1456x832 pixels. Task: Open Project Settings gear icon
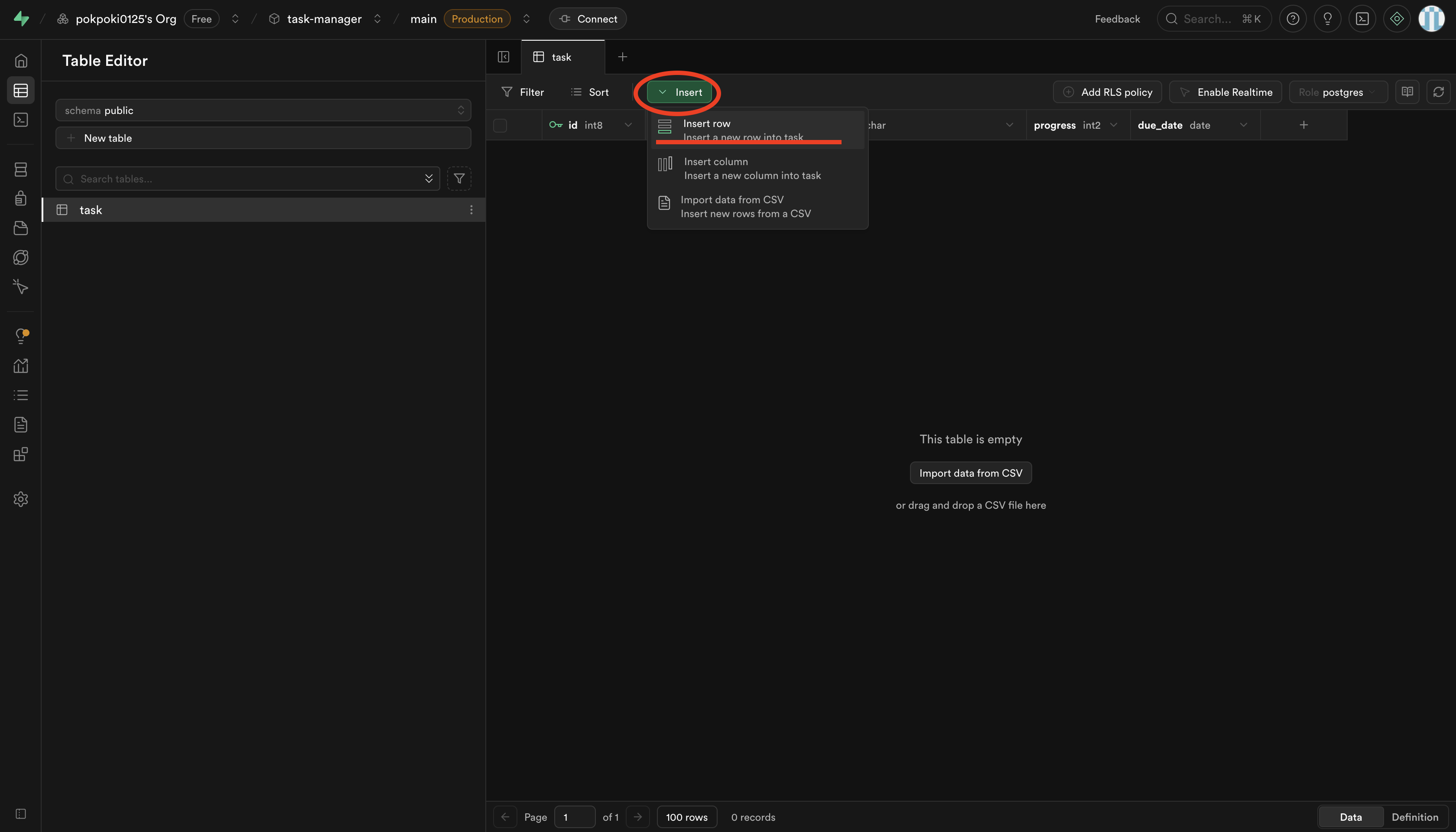[20, 499]
